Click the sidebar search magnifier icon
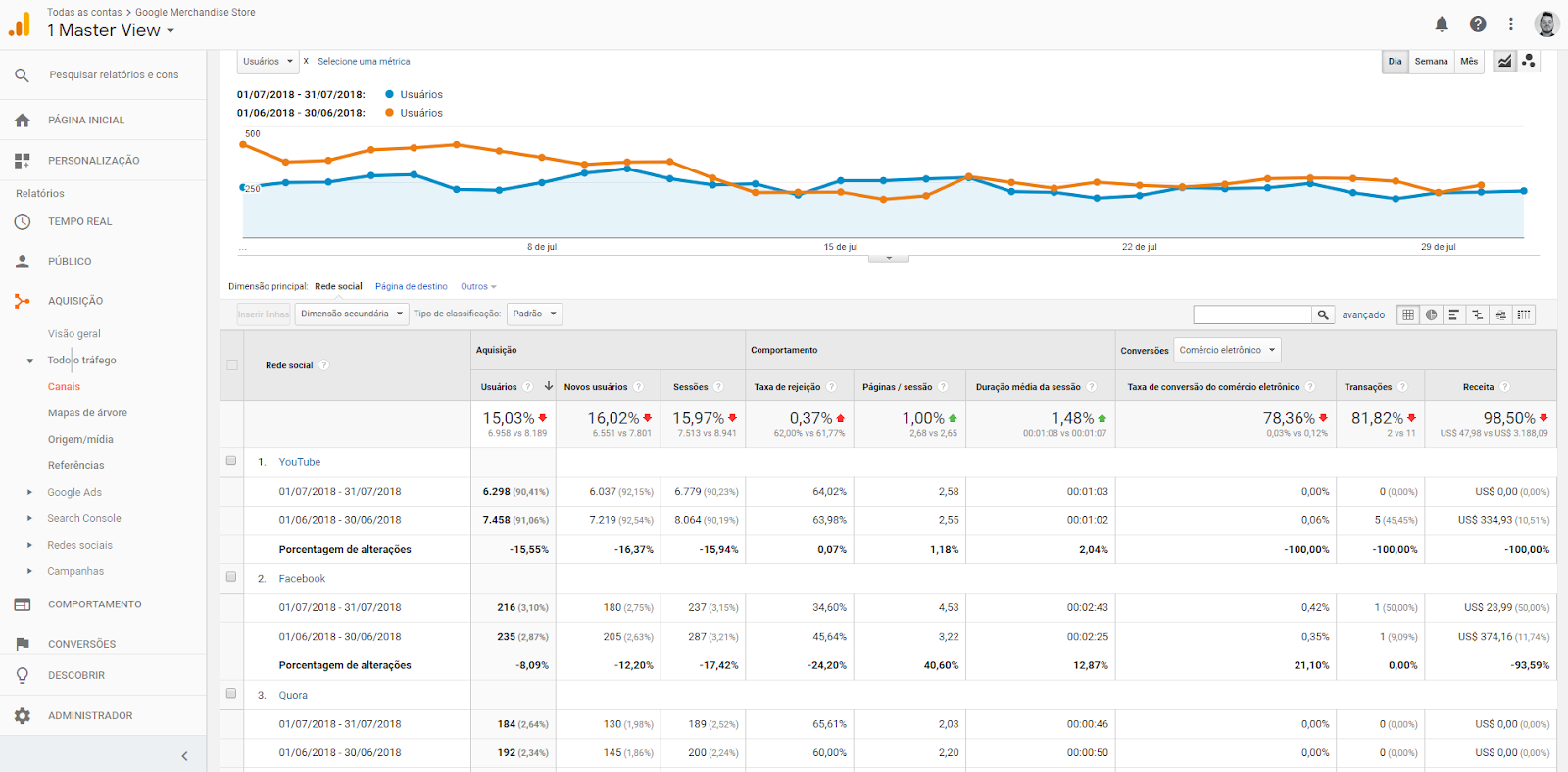Image resolution: width=1568 pixels, height=772 pixels. tap(22, 75)
